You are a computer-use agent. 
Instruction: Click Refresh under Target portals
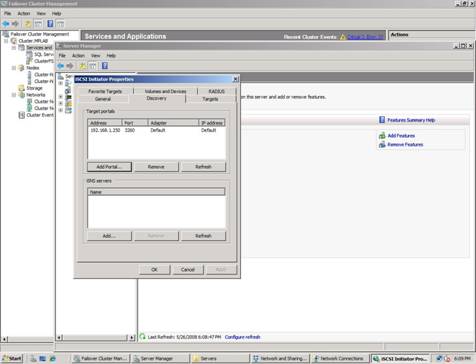(203, 167)
